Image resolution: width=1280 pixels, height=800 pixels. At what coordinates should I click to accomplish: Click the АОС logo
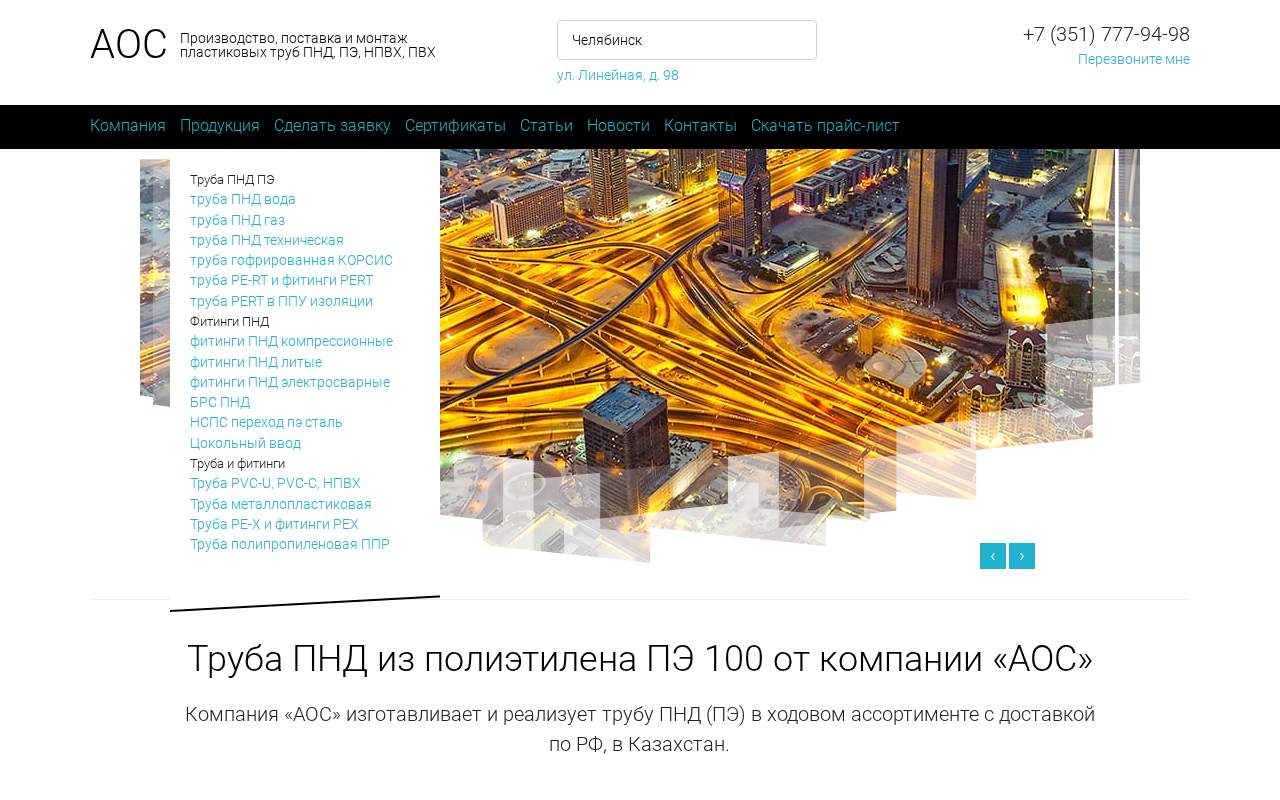point(128,45)
